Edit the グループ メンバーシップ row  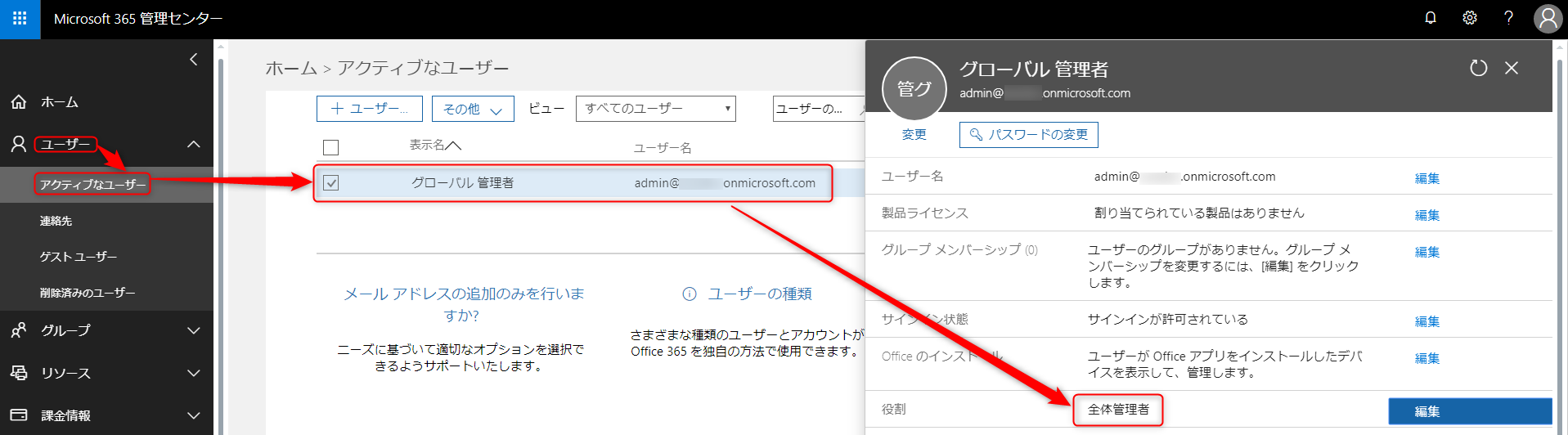tap(1427, 252)
